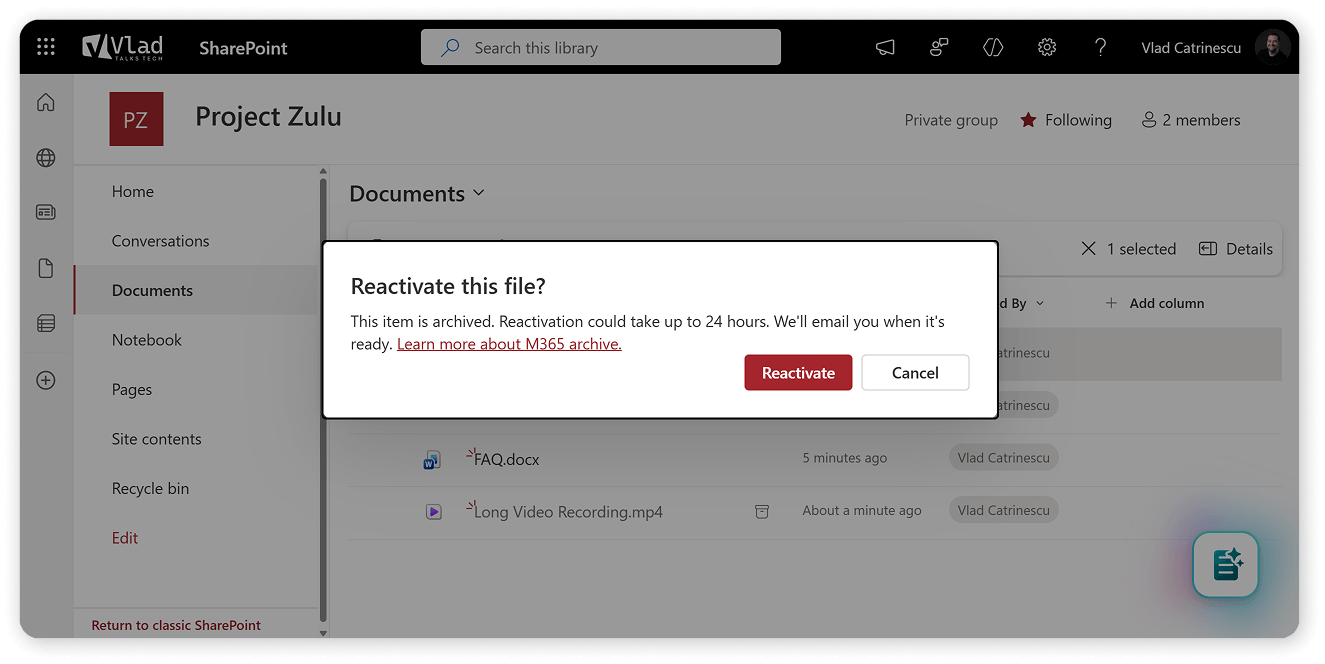The image size is (1325, 664).
Task: Open the app launcher waffle icon
Action: [x=46, y=47]
